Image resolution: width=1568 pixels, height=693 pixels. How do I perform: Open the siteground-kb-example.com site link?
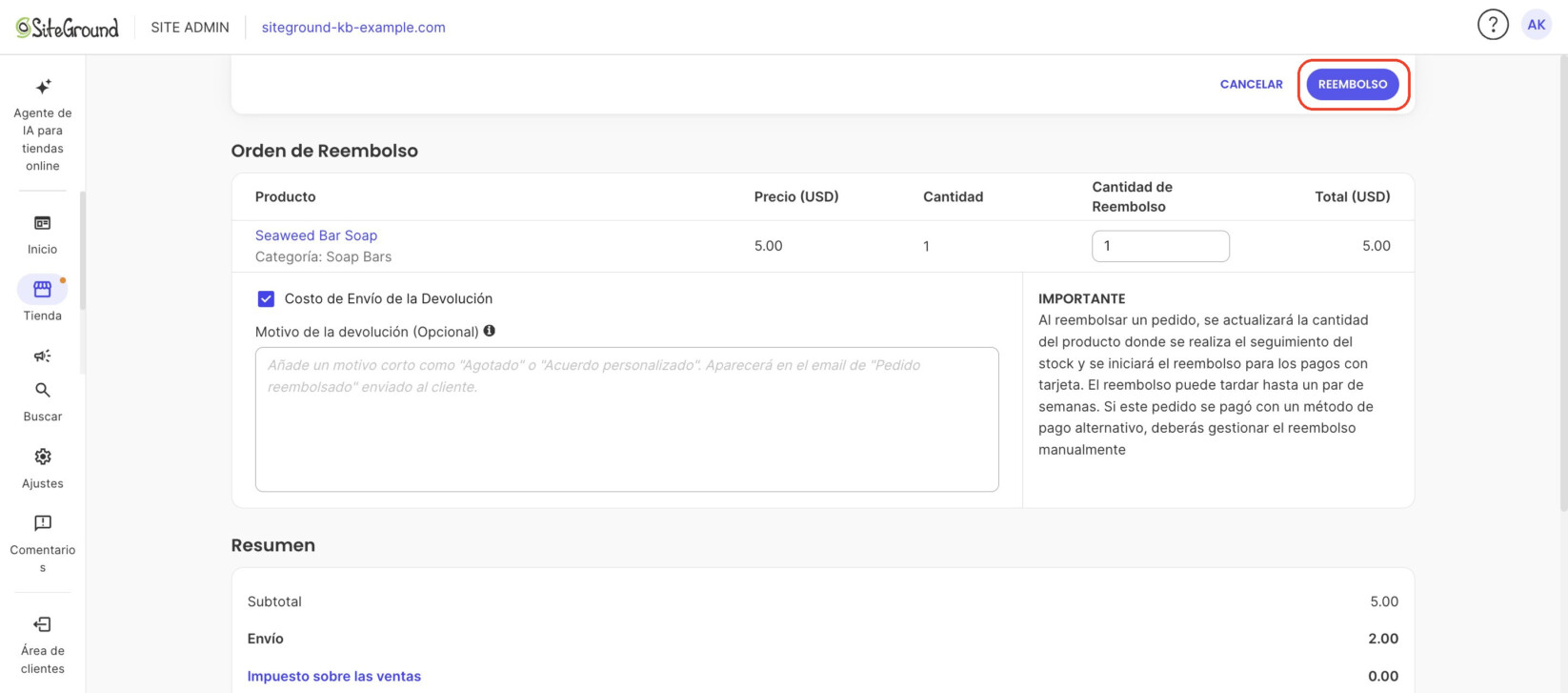click(x=353, y=28)
